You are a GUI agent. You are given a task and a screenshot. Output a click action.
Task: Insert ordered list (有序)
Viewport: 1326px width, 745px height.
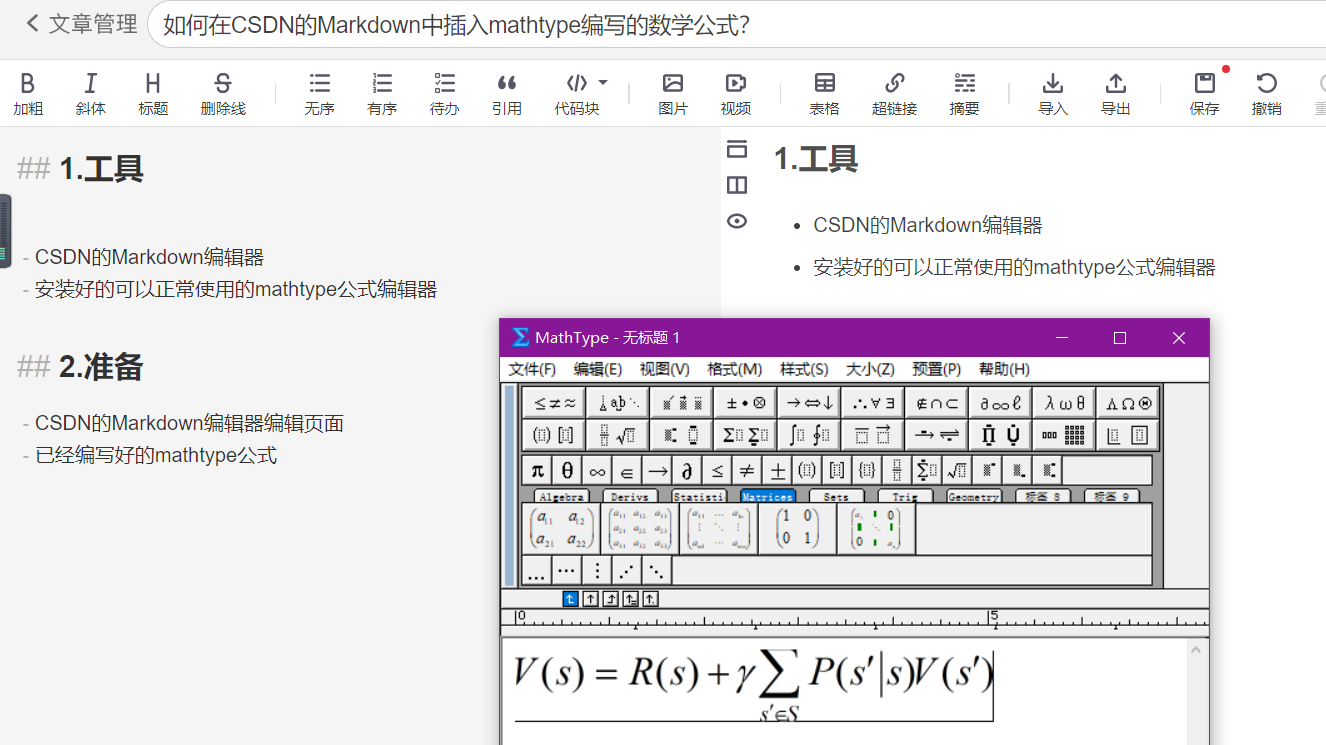pos(382,95)
